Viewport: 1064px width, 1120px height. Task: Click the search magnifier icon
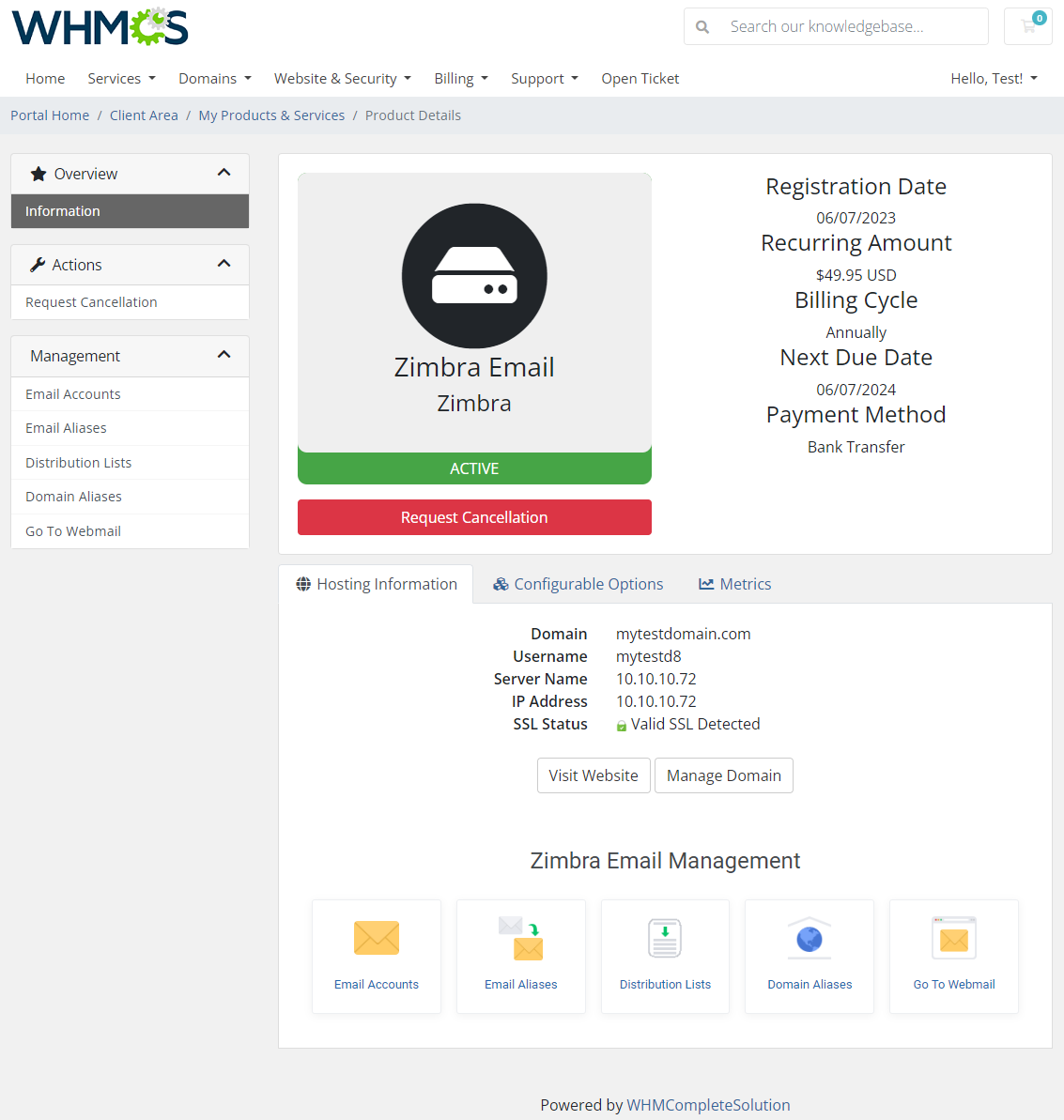pos(702,26)
